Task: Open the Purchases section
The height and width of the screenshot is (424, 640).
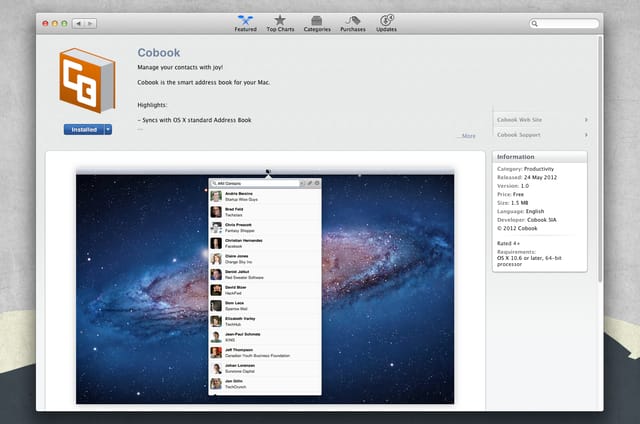Action: pos(353,23)
